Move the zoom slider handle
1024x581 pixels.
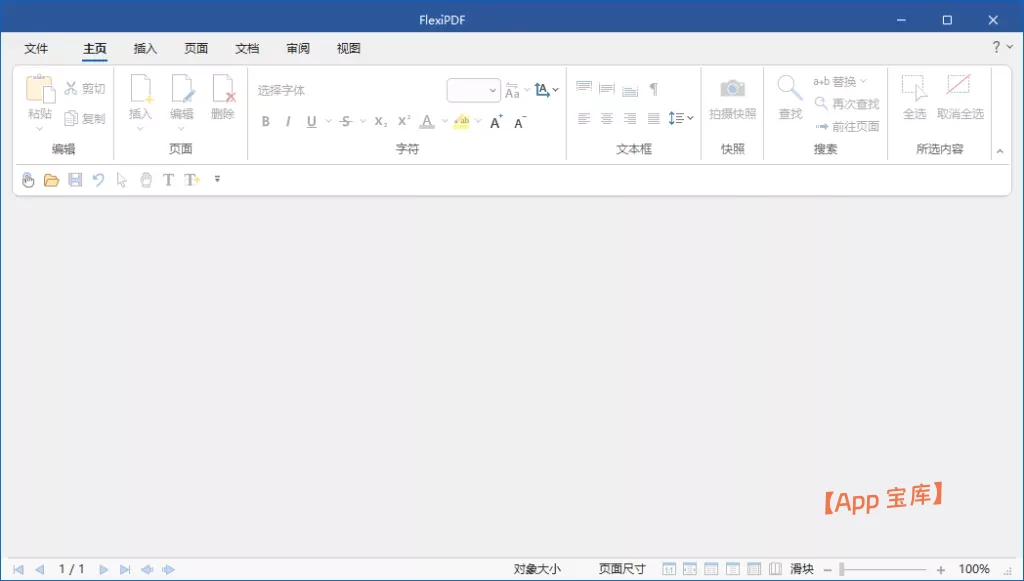842,569
